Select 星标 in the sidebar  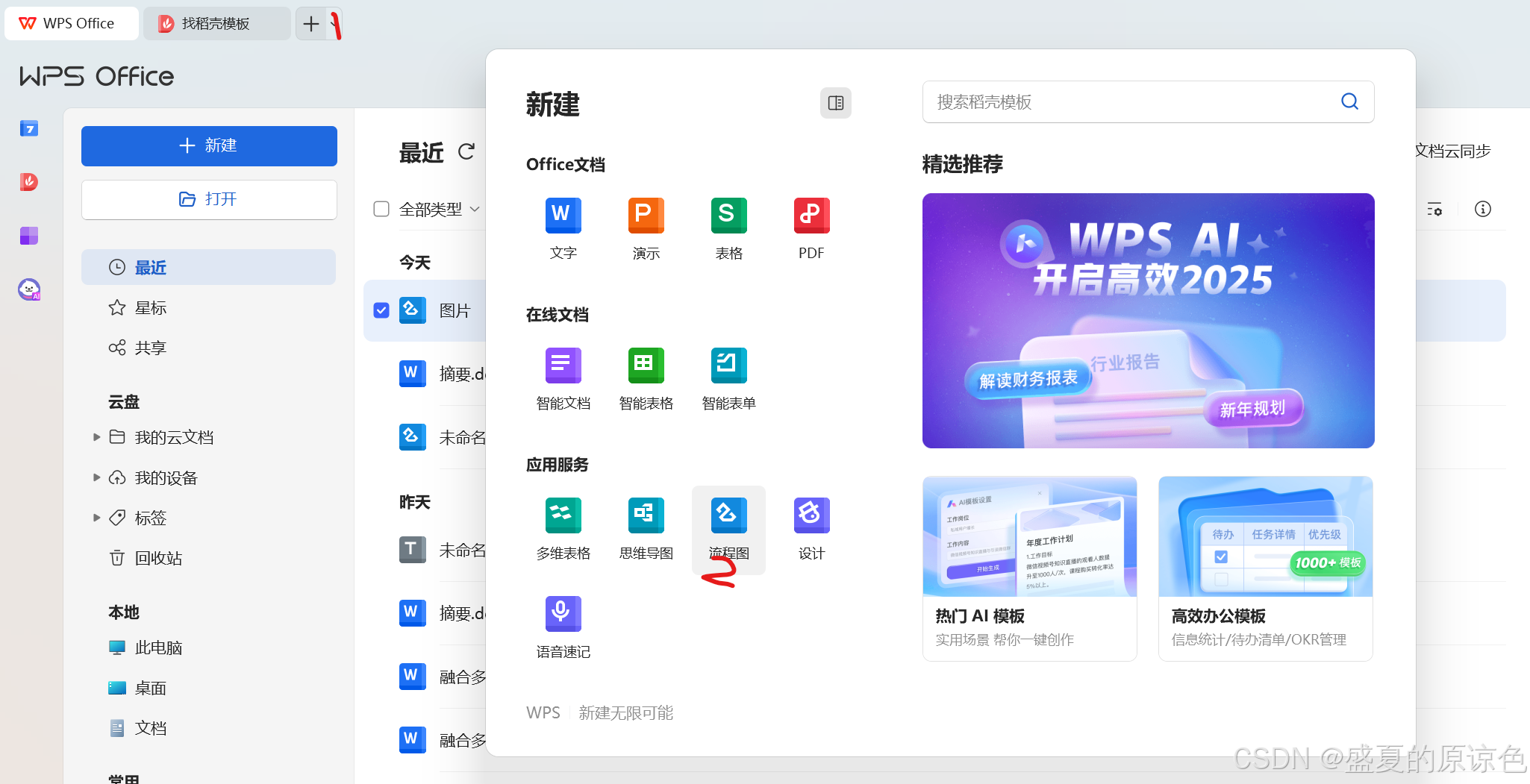click(208, 307)
